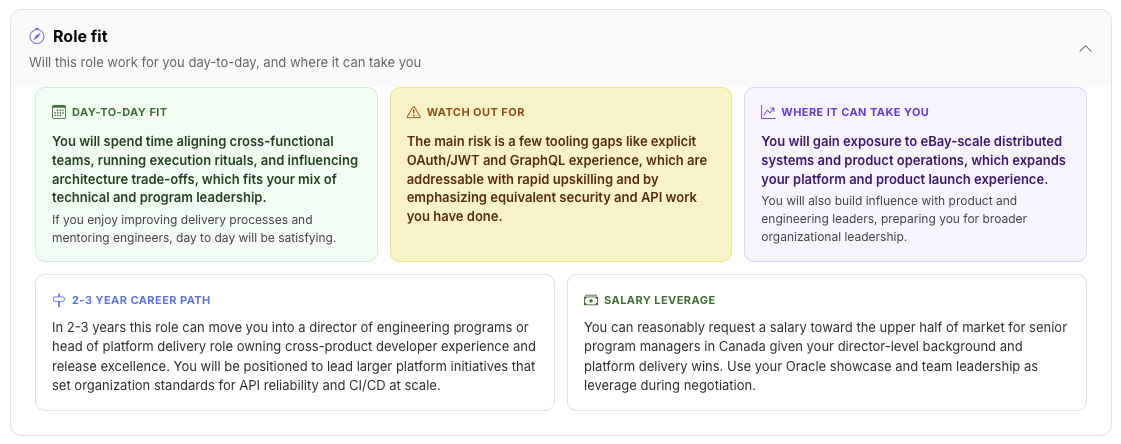The image size is (1121, 444).
Task: Click the banknote salary leverage icon
Action: tap(591, 300)
